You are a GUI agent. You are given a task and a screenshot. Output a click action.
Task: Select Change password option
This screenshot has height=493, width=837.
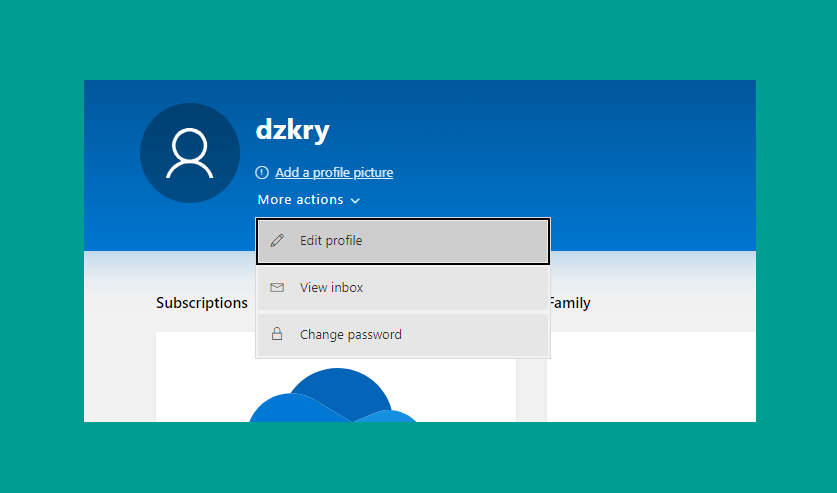(403, 335)
